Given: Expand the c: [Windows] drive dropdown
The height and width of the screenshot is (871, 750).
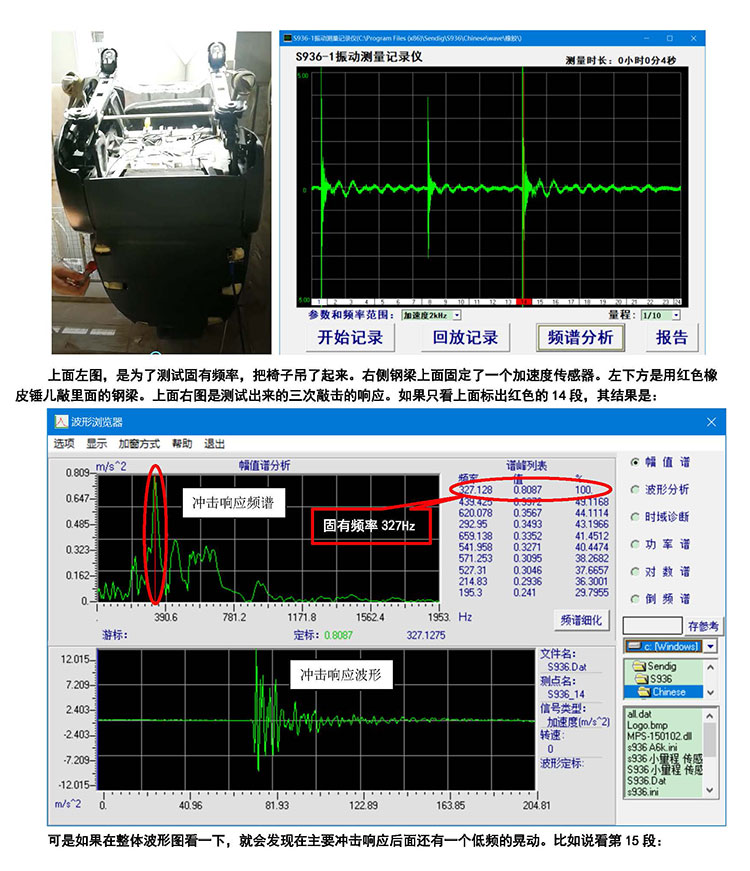Looking at the screenshot, I should tap(711, 647).
